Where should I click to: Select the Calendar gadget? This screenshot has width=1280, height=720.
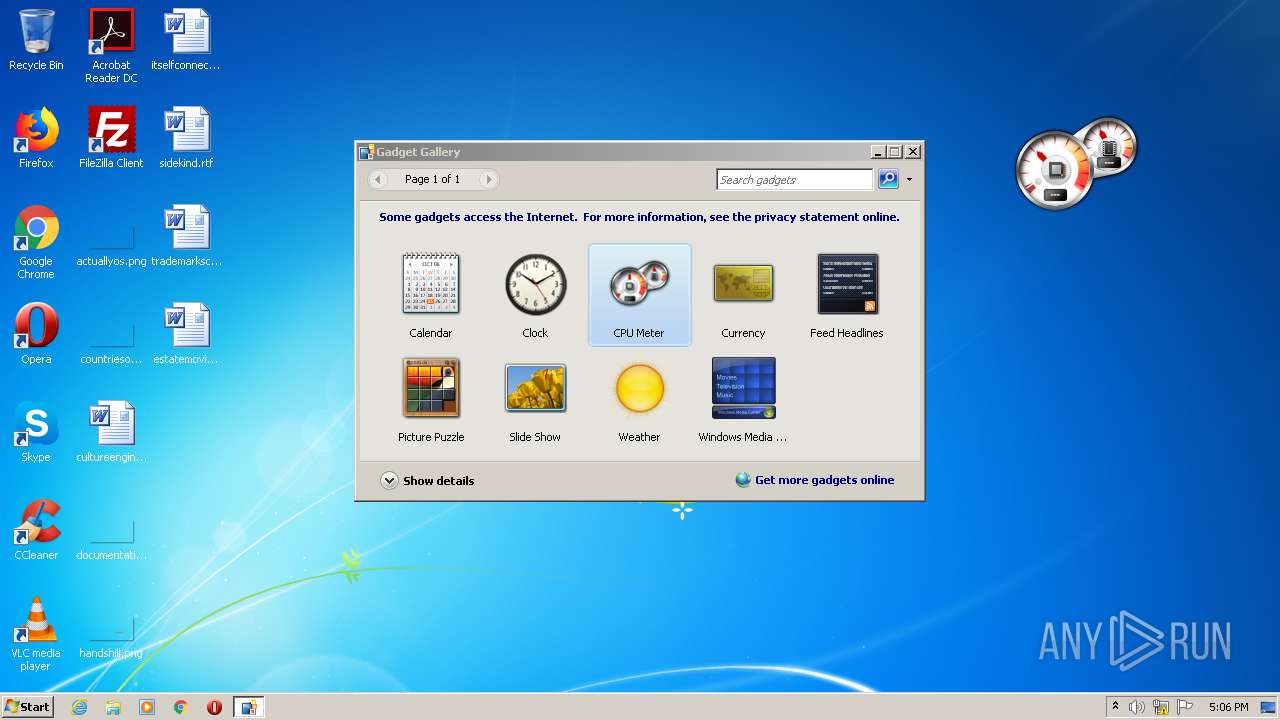(x=431, y=295)
